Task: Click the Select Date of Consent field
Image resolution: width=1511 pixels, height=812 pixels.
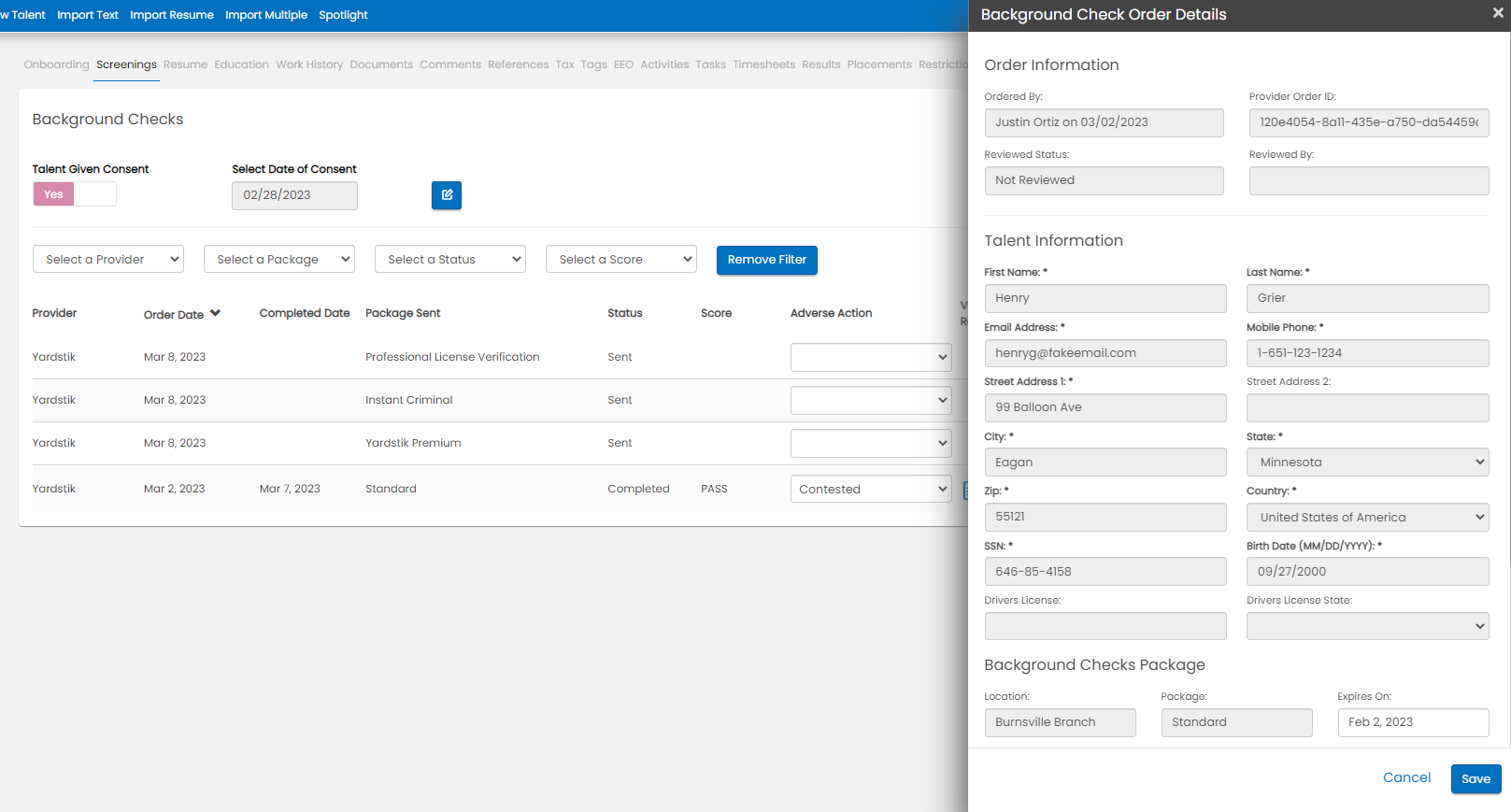Action: click(x=294, y=195)
